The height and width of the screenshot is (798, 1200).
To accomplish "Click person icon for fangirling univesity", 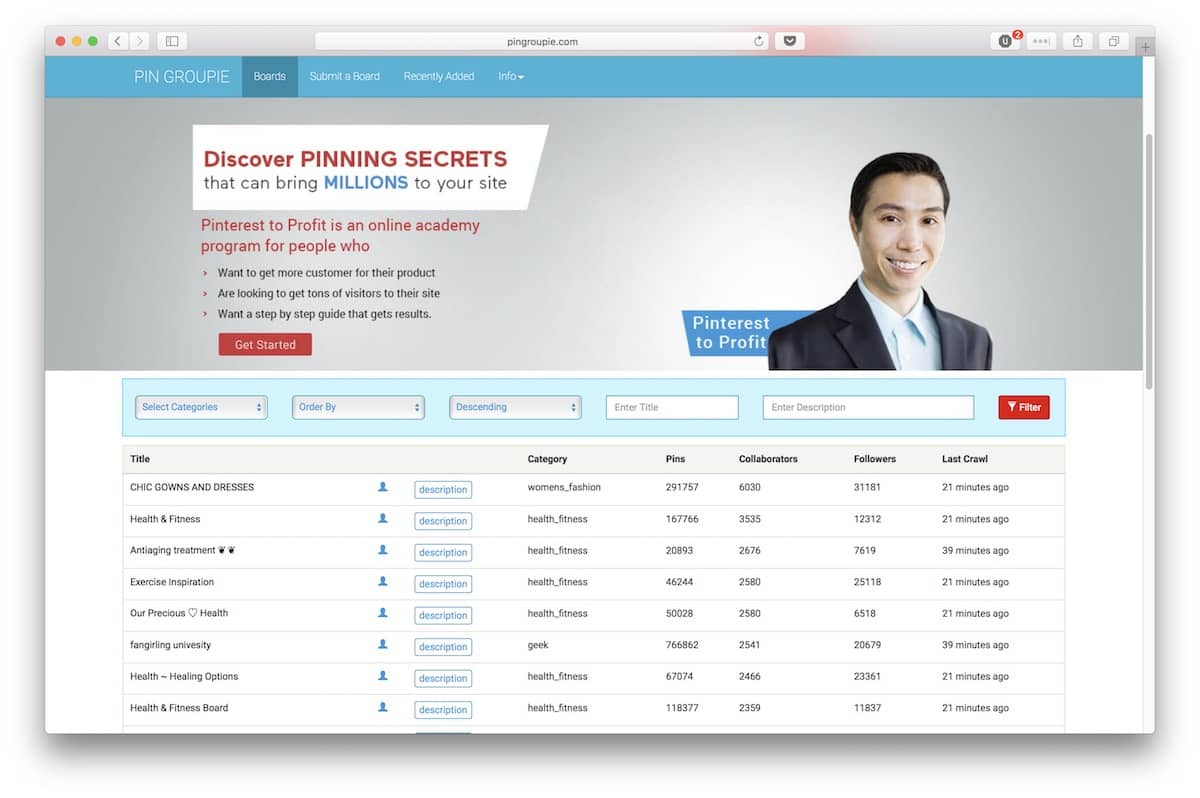I will click(x=382, y=644).
